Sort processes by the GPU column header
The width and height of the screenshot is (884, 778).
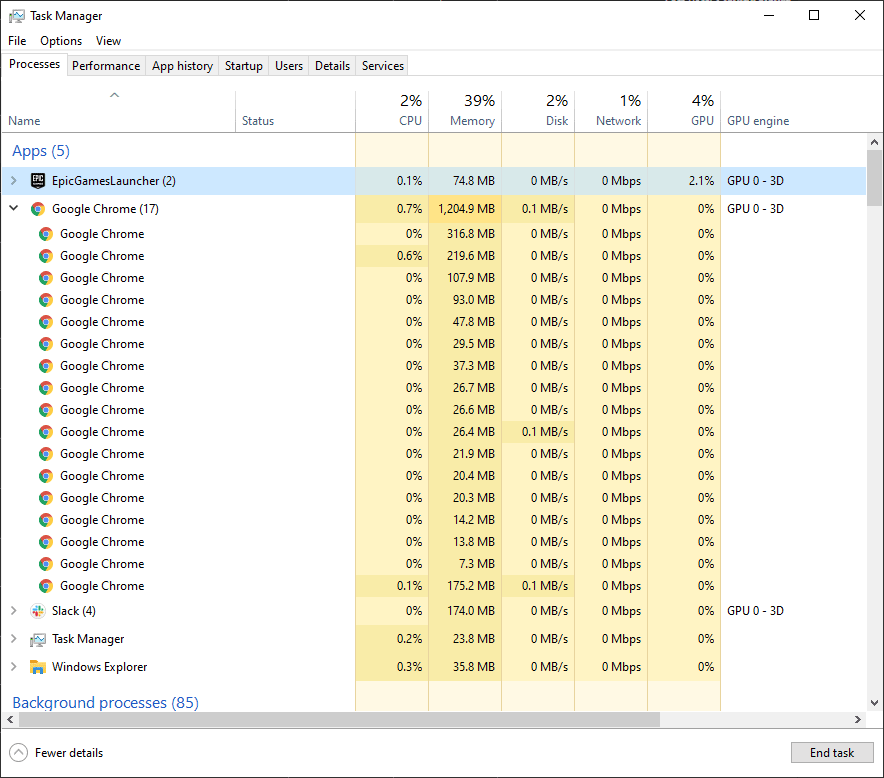pos(684,112)
